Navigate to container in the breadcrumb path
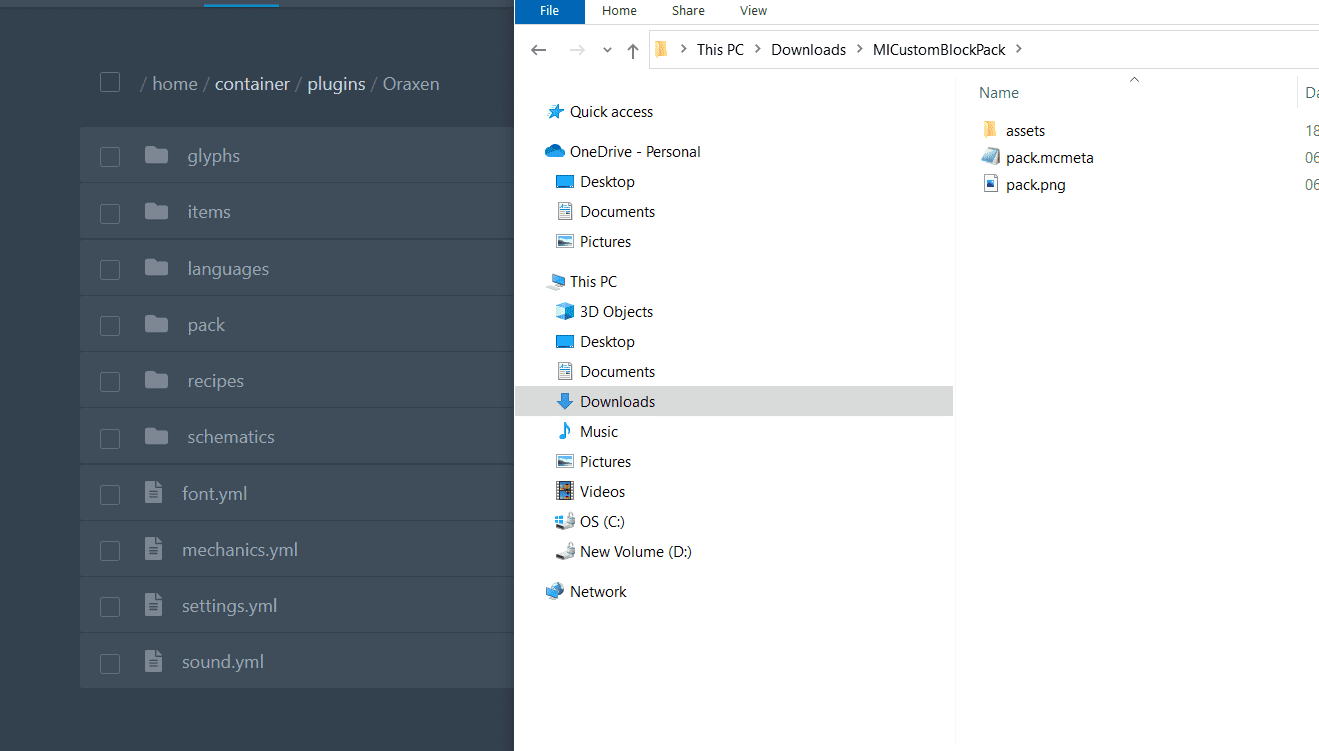This screenshot has width=1319, height=751. (x=252, y=84)
